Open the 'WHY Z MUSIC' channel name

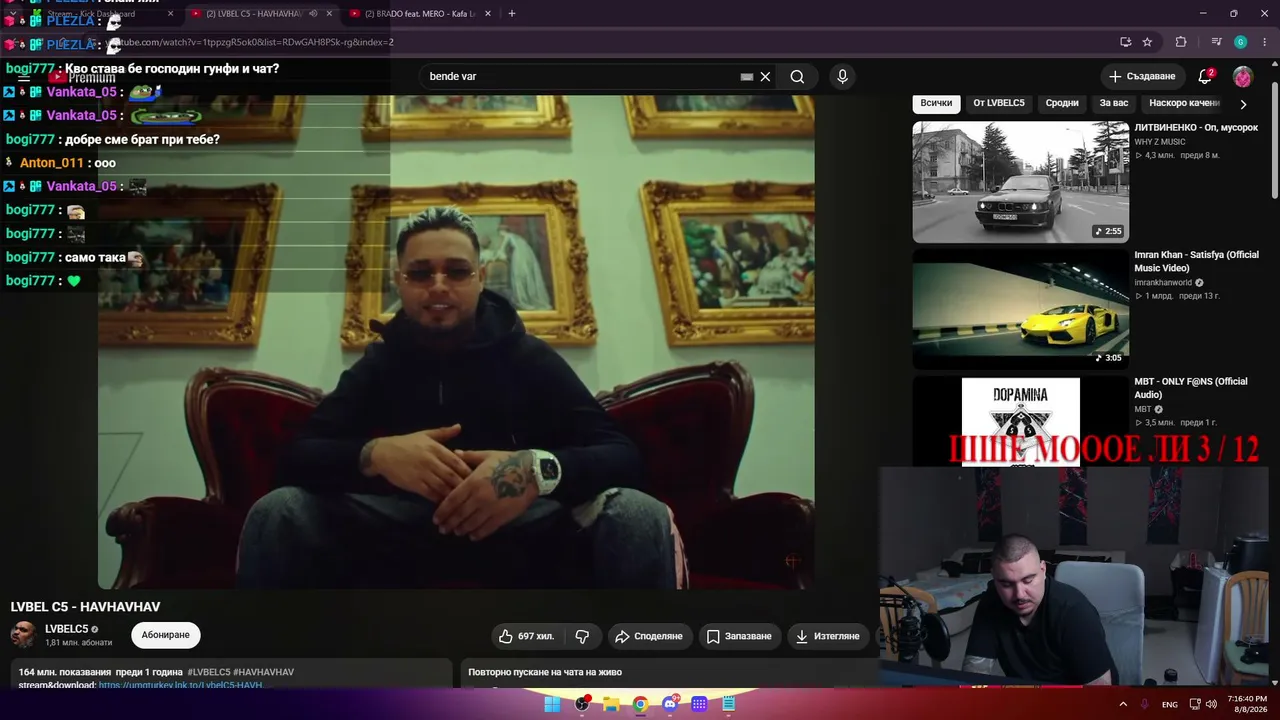pyautogui.click(x=1160, y=142)
